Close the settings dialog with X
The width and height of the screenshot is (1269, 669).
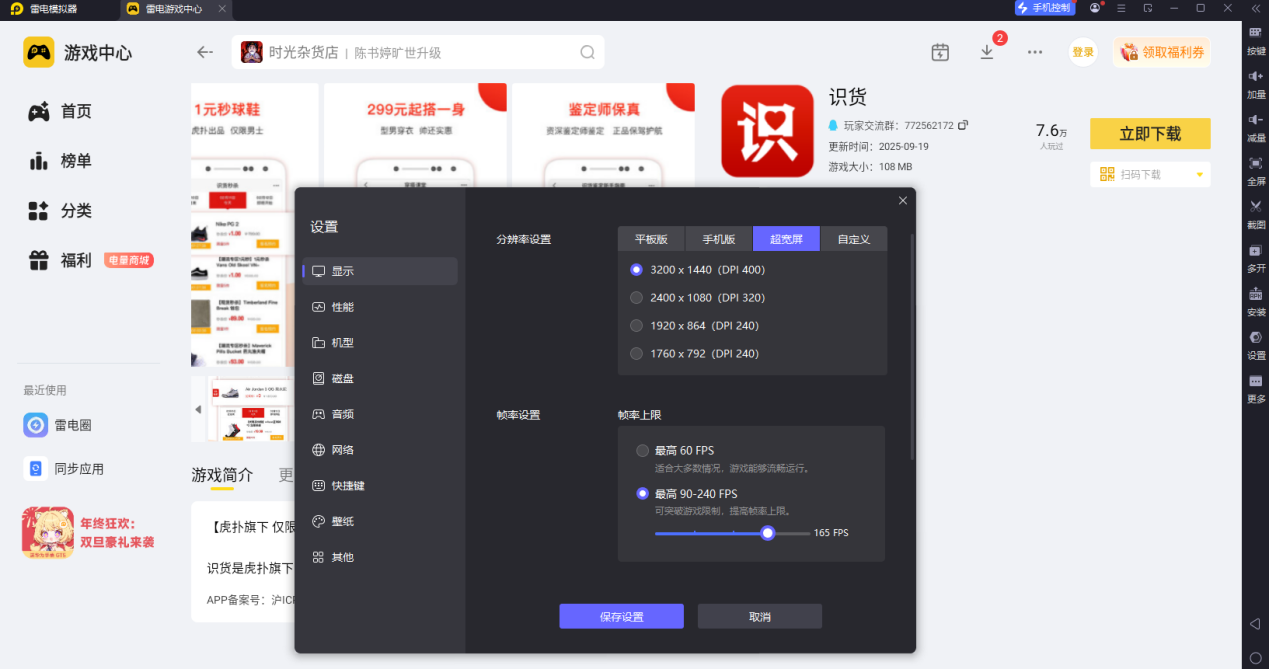coord(903,201)
